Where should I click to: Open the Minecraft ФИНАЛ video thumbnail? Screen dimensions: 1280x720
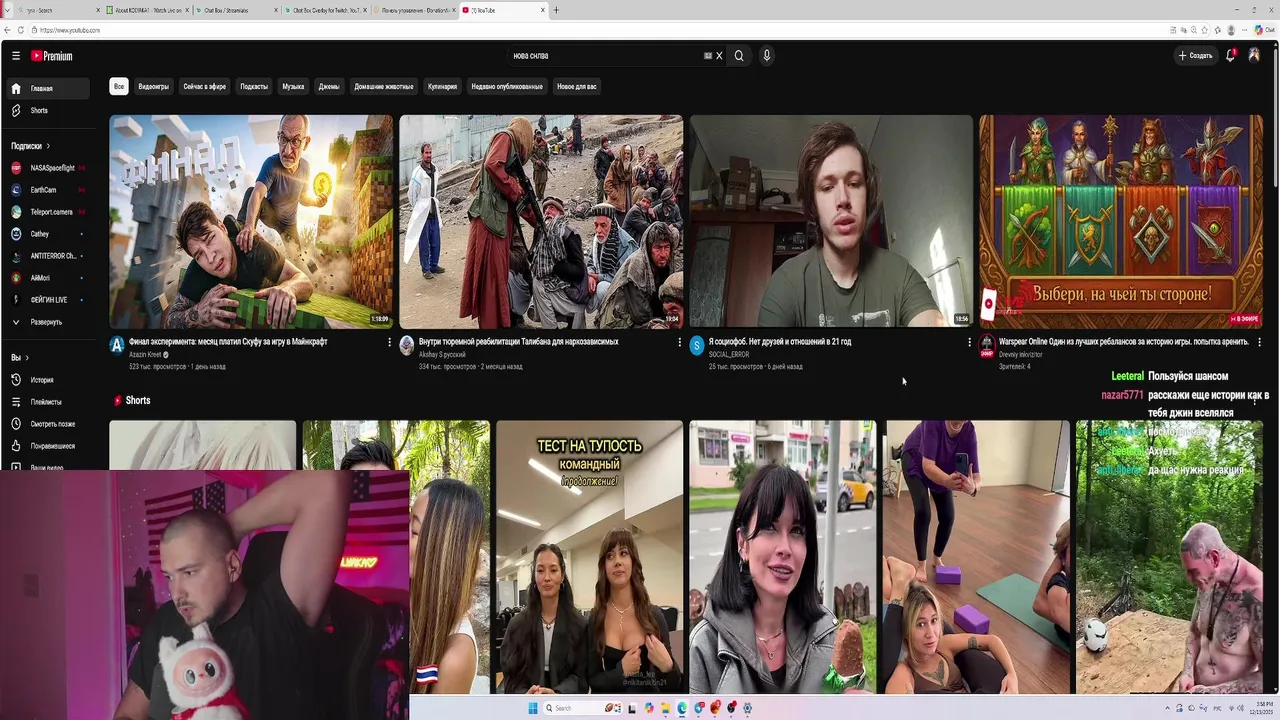(251, 221)
